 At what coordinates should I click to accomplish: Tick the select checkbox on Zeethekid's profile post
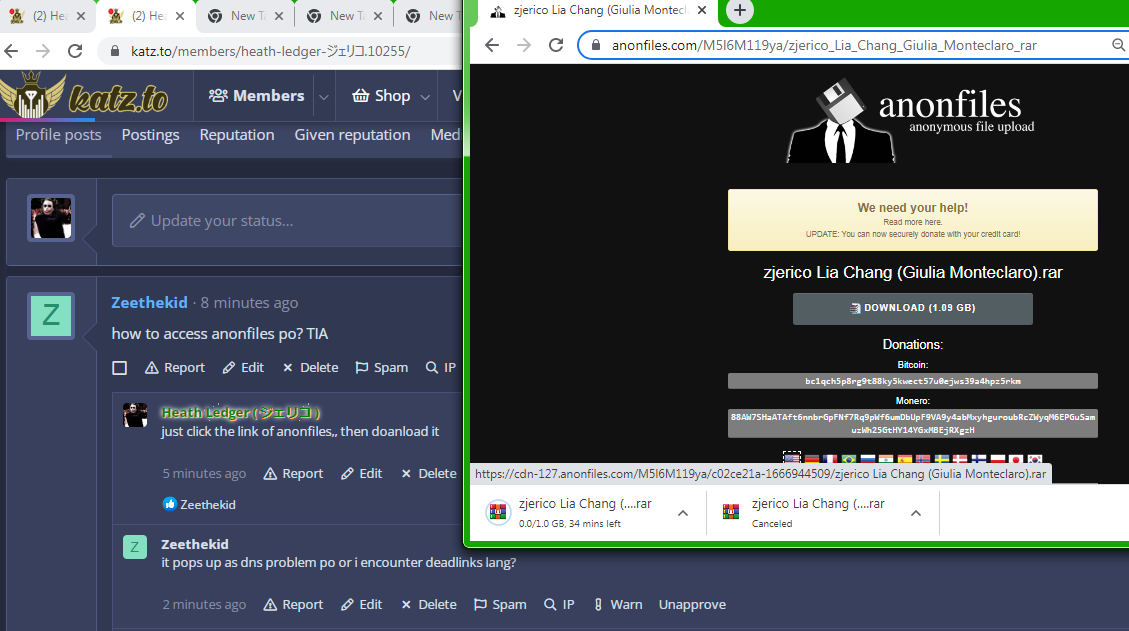pyautogui.click(x=120, y=368)
